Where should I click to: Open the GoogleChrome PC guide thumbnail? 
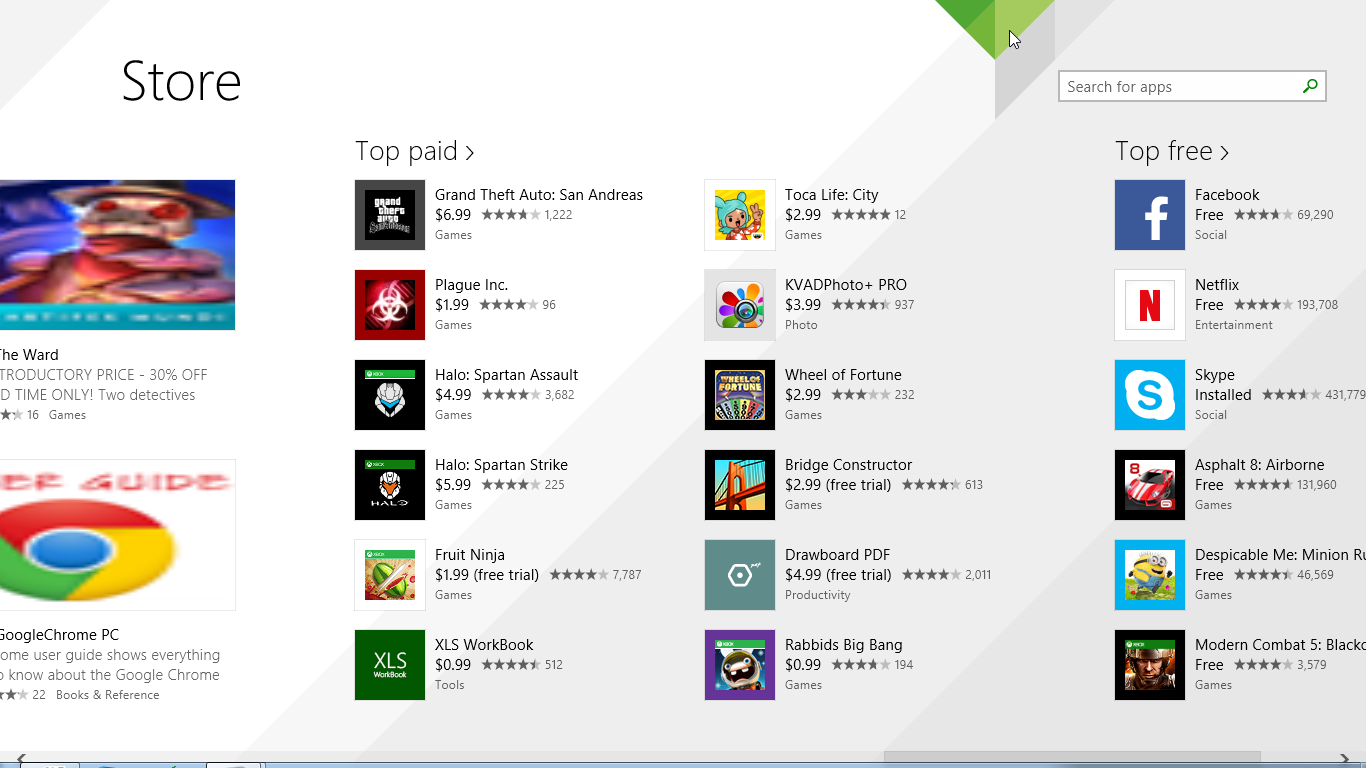coord(117,535)
